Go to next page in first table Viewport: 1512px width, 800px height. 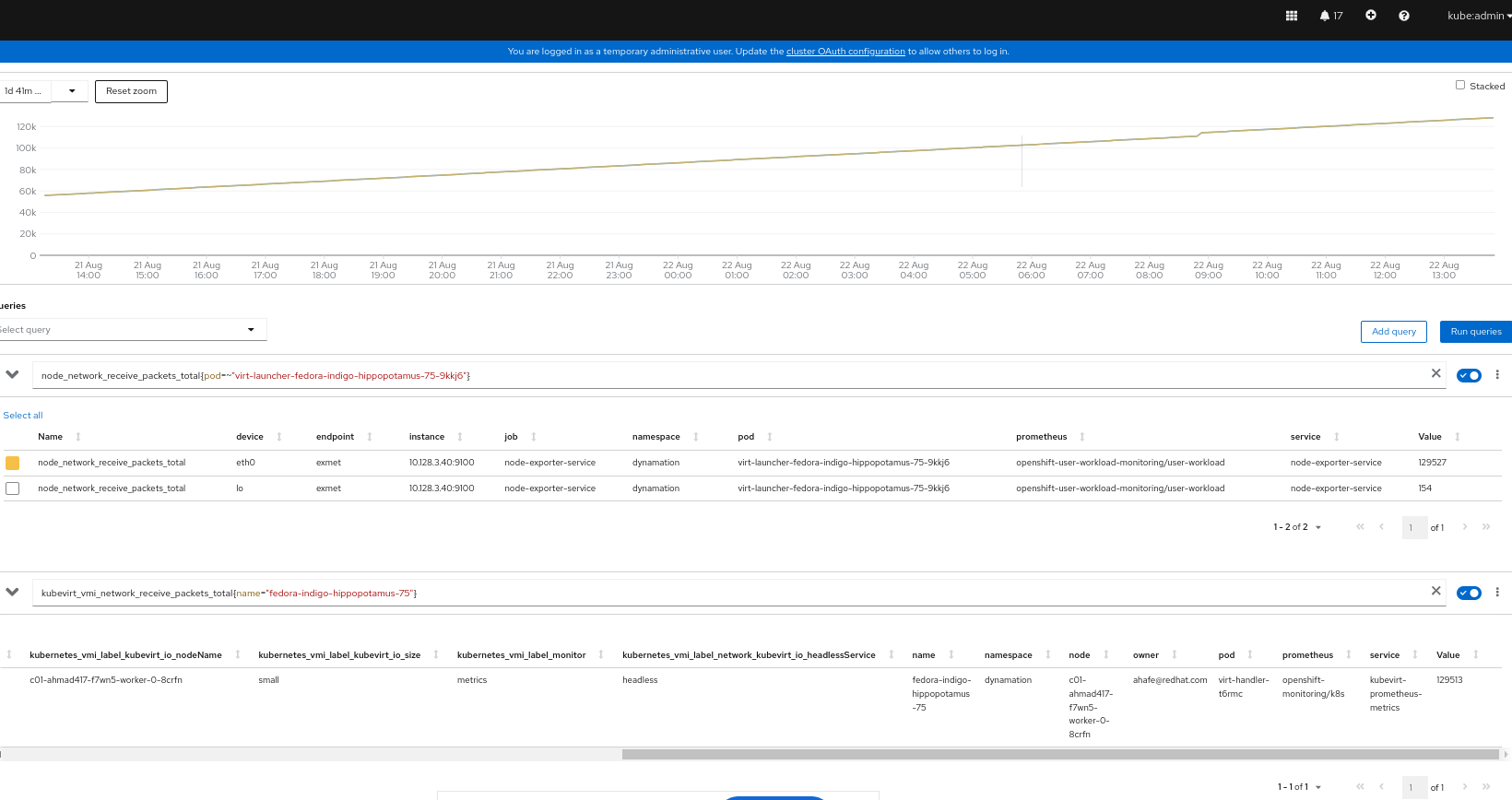[1464, 527]
